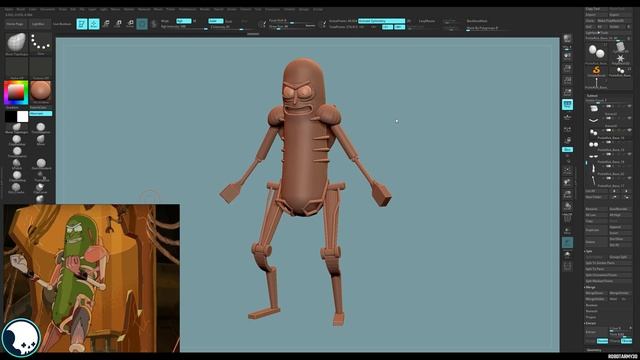Toggle TBorde option in Extract section

pos(627,341)
